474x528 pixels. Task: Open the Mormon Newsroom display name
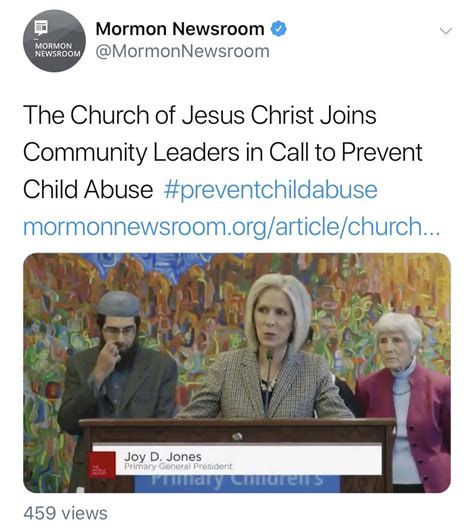click(x=180, y=29)
